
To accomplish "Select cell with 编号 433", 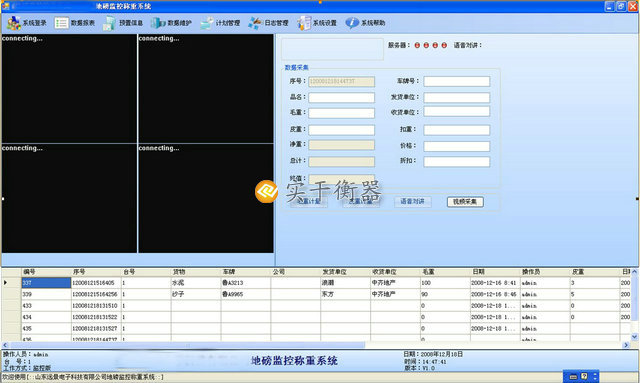I will point(46,305).
